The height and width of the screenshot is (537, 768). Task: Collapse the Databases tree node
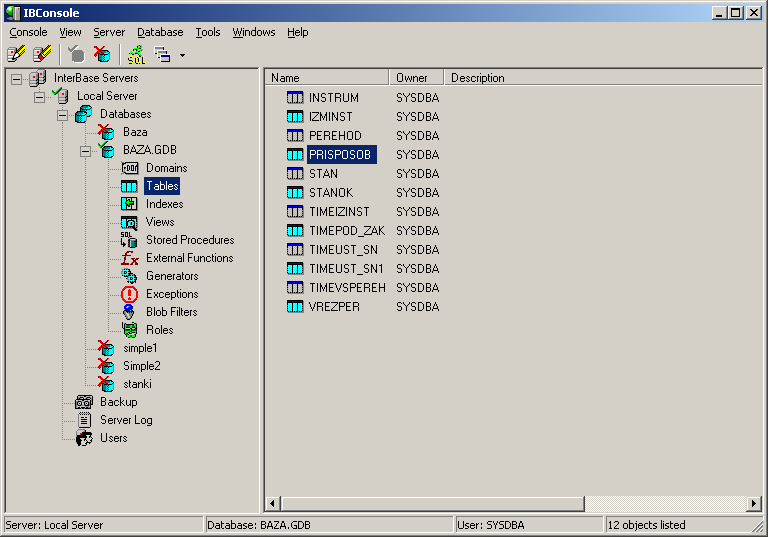[62, 115]
